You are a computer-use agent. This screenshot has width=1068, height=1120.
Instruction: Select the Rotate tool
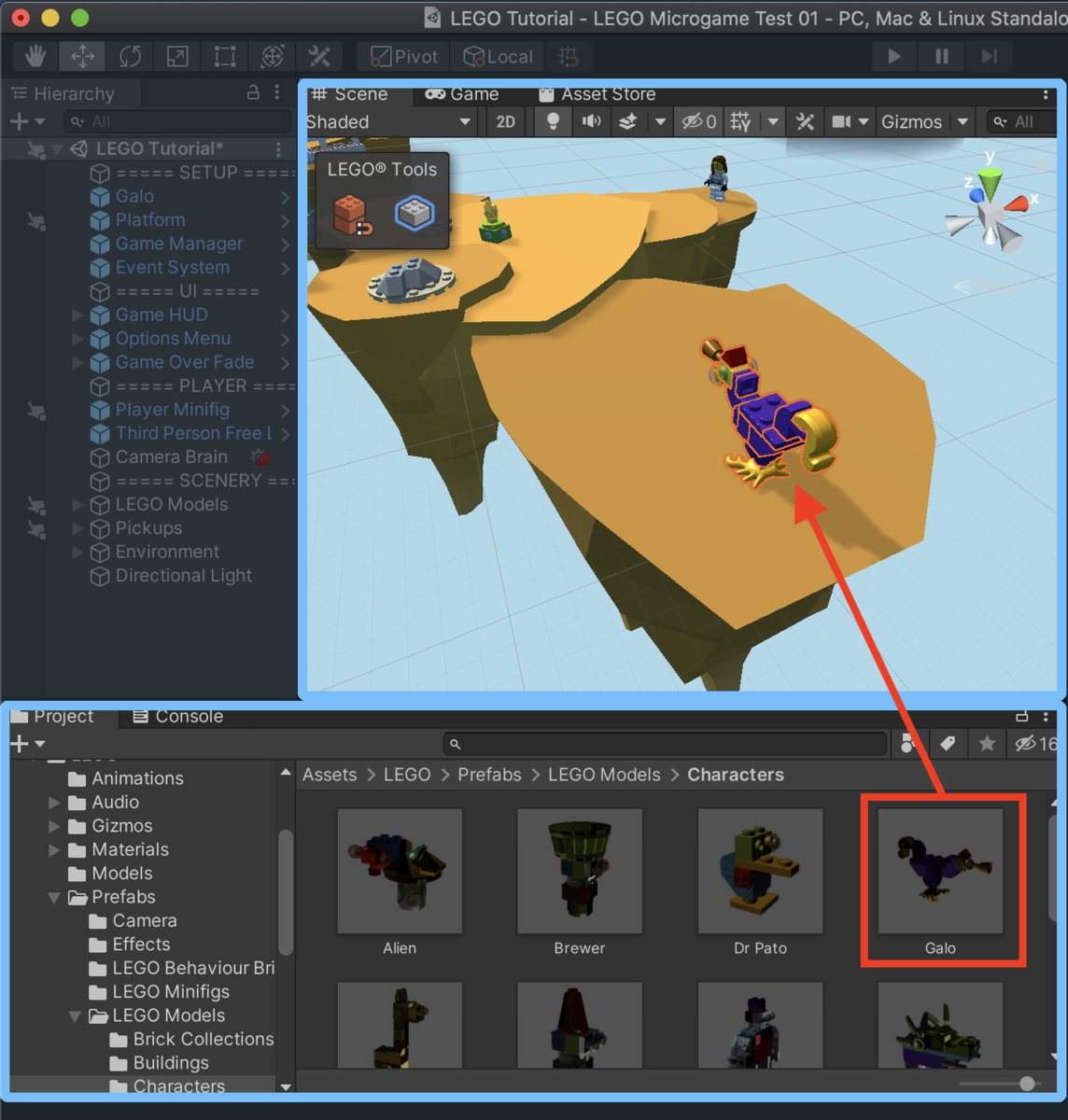(130, 57)
